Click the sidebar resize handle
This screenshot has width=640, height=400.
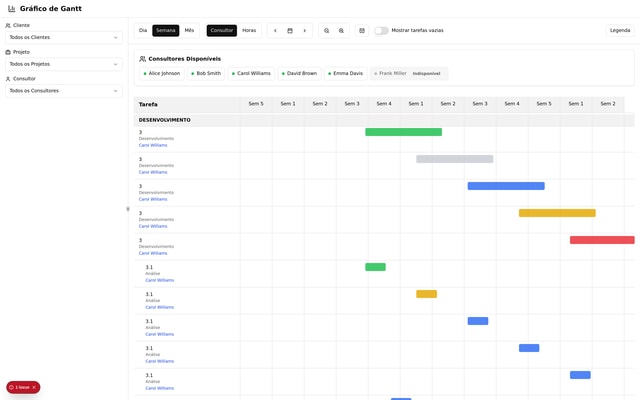pyautogui.click(x=128, y=209)
